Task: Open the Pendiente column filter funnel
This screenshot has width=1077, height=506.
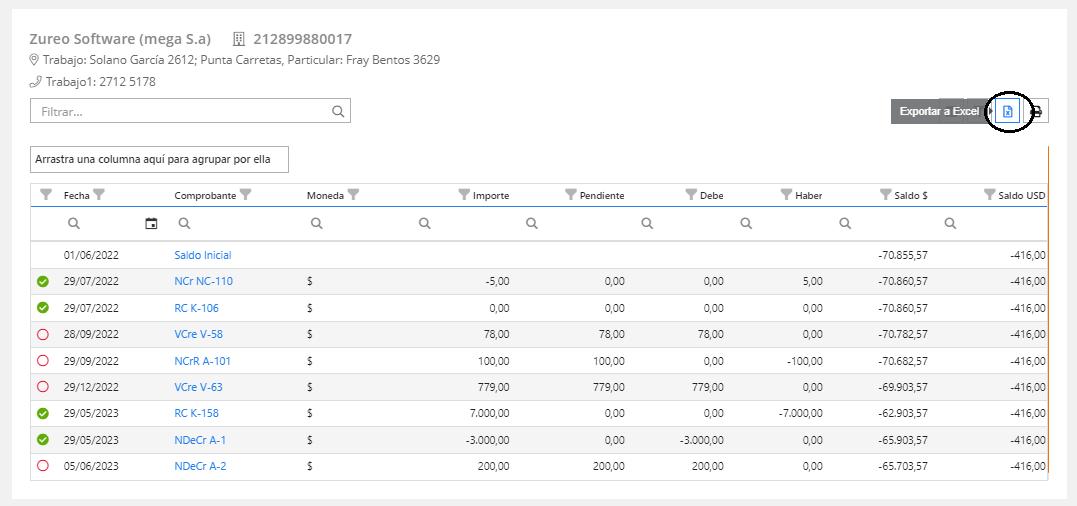Action: (571, 195)
